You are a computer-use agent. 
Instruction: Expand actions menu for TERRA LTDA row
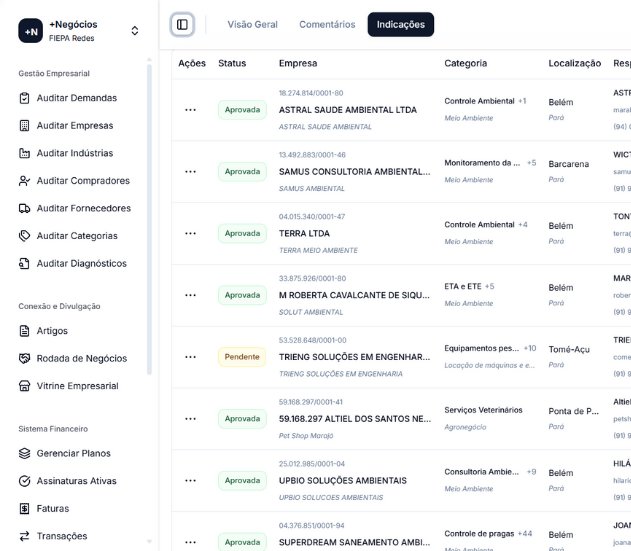190,233
